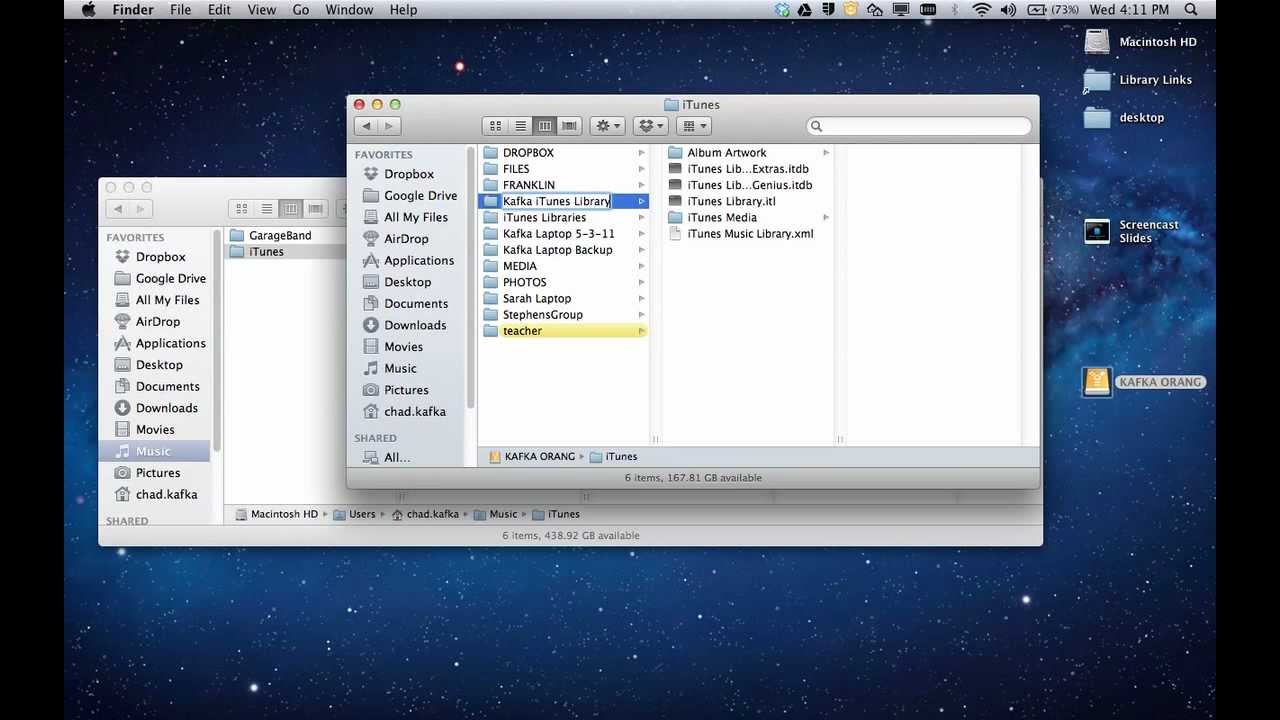Click the Spotlight search icon
Screen dimensions: 1280x720
coord(1191,10)
